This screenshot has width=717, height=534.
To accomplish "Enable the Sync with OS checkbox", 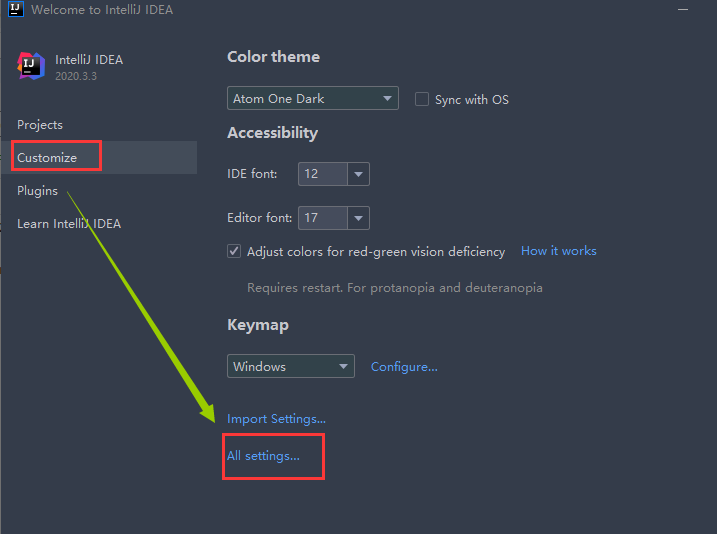I will click(422, 99).
